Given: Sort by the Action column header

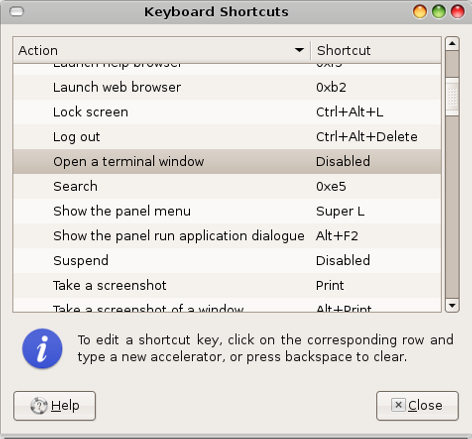Looking at the screenshot, I should click(x=162, y=50).
